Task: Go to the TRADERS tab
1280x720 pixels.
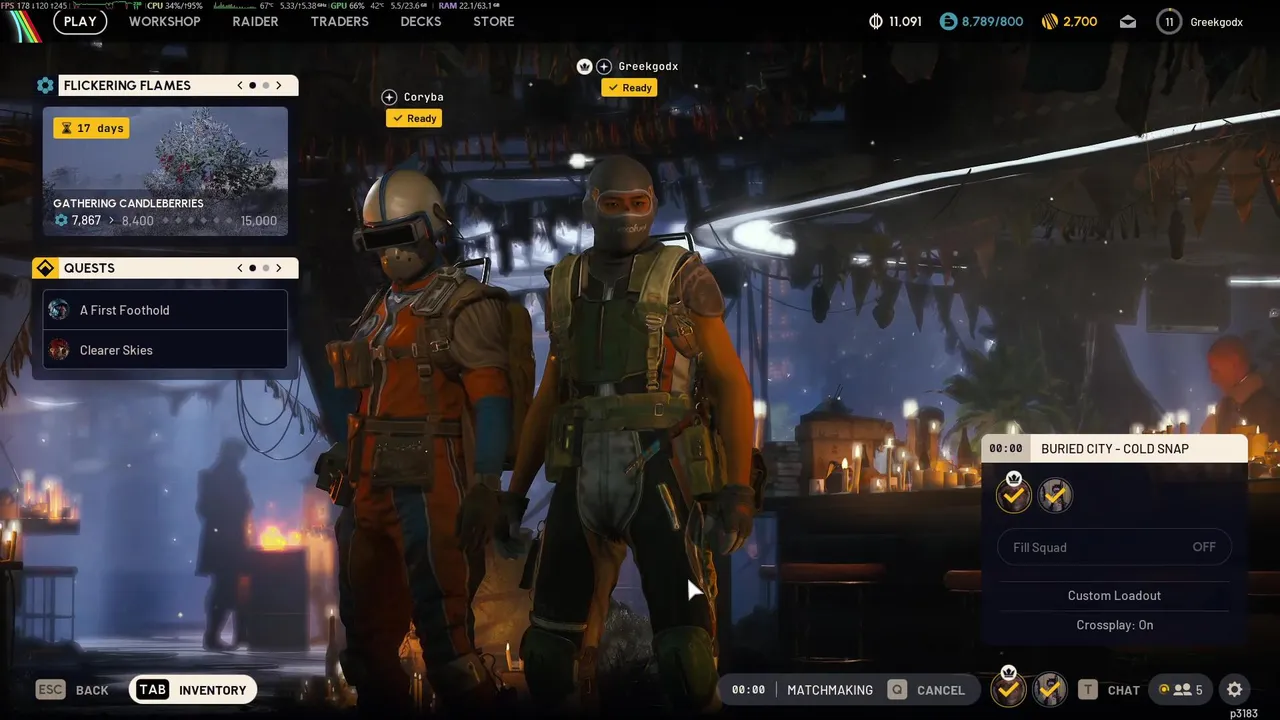Action: coord(339,21)
